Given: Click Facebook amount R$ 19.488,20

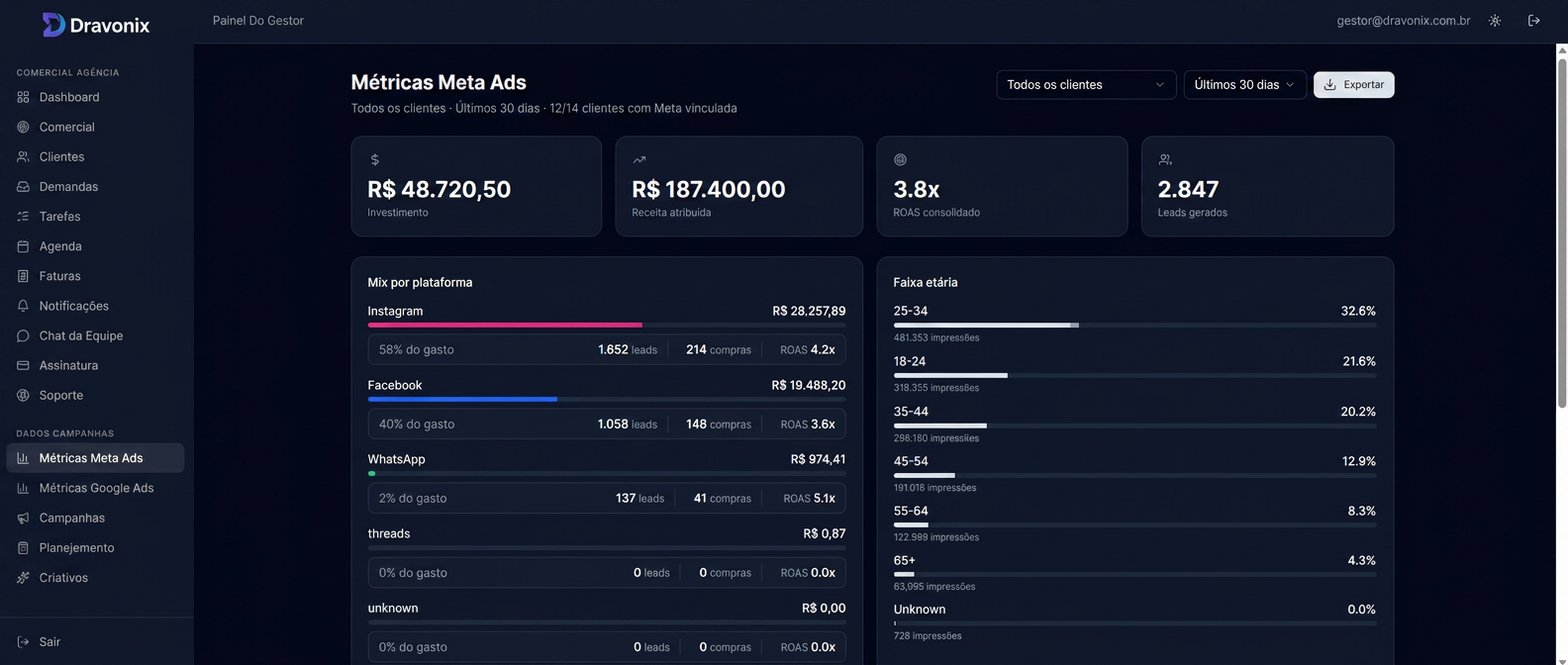Looking at the screenshot, I should pos(809,385).
